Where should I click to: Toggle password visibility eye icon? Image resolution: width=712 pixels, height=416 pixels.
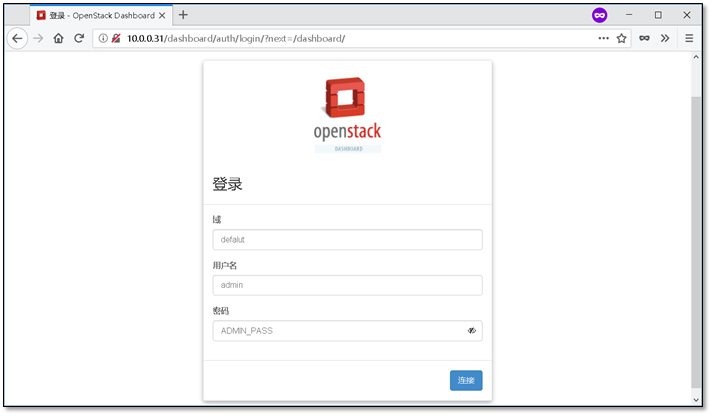(472, 331)
